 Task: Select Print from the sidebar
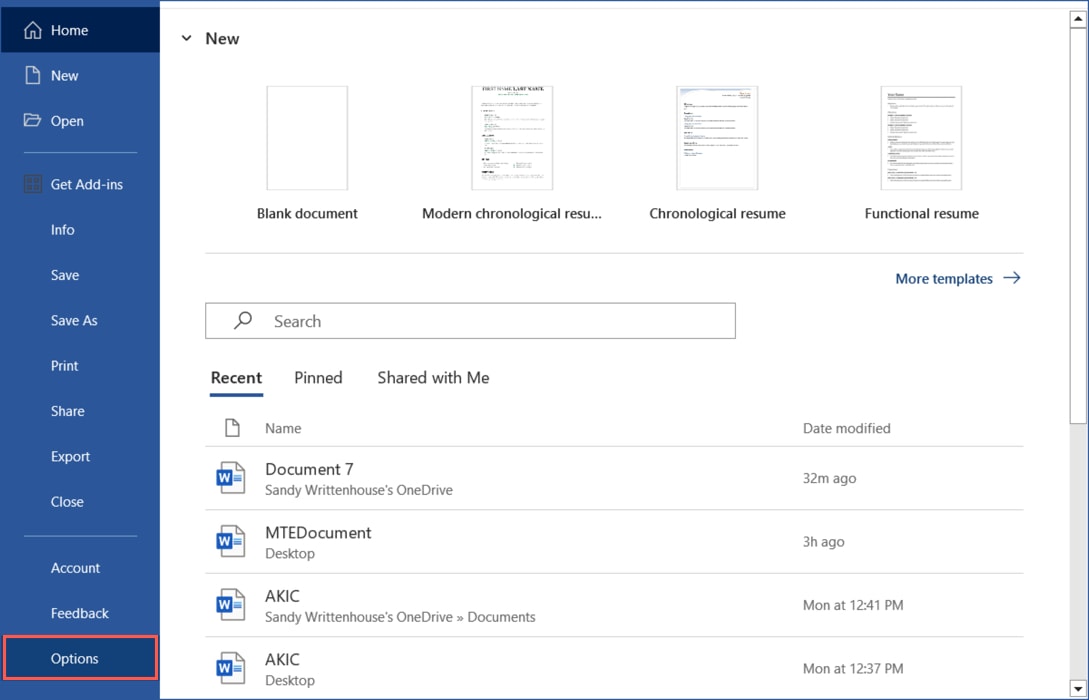[64, 366]
